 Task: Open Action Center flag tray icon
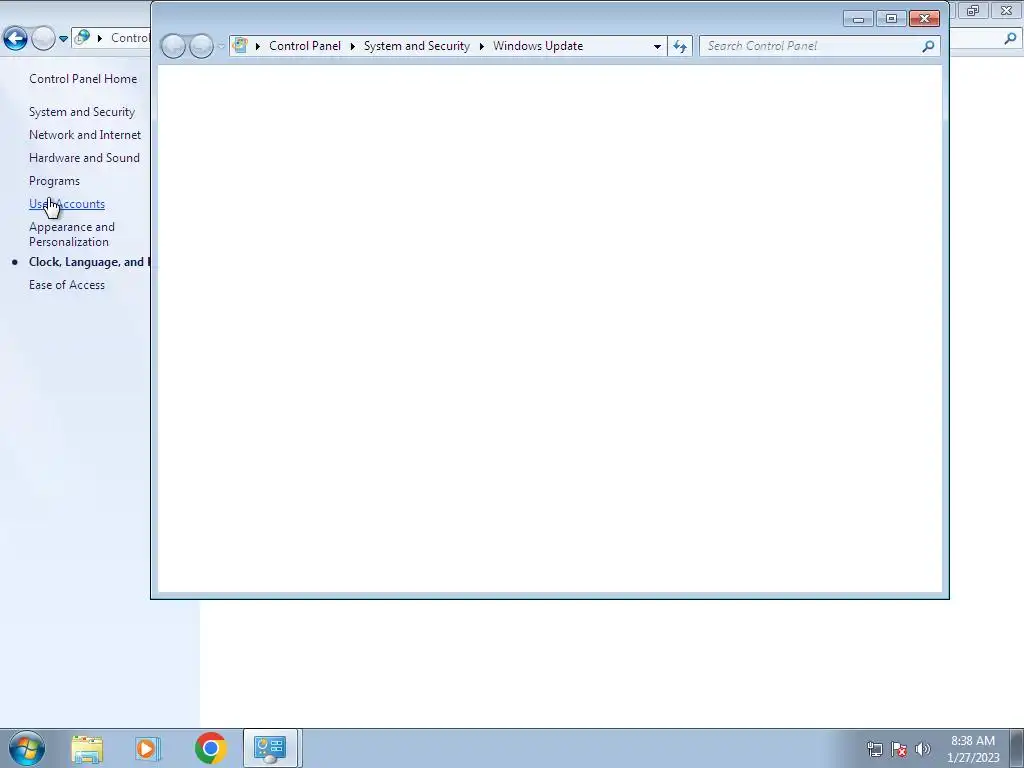(x=899, y=749)
